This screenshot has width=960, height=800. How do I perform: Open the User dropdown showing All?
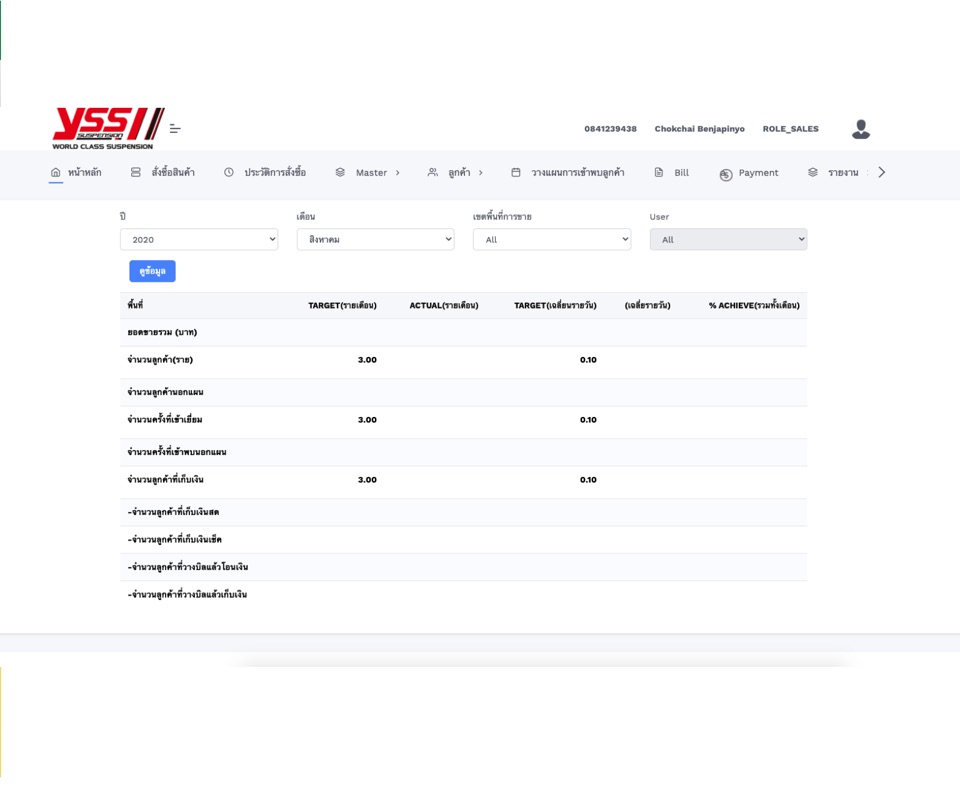point(729,239)
